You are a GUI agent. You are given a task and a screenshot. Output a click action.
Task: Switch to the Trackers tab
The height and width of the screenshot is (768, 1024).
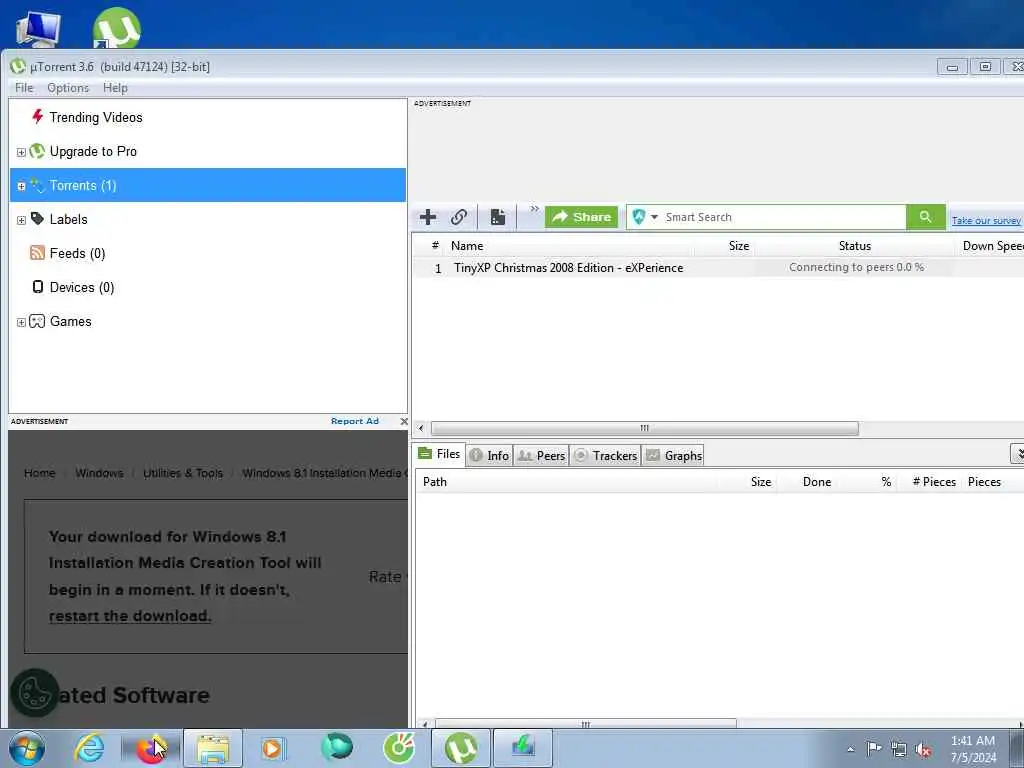(605, 456)
